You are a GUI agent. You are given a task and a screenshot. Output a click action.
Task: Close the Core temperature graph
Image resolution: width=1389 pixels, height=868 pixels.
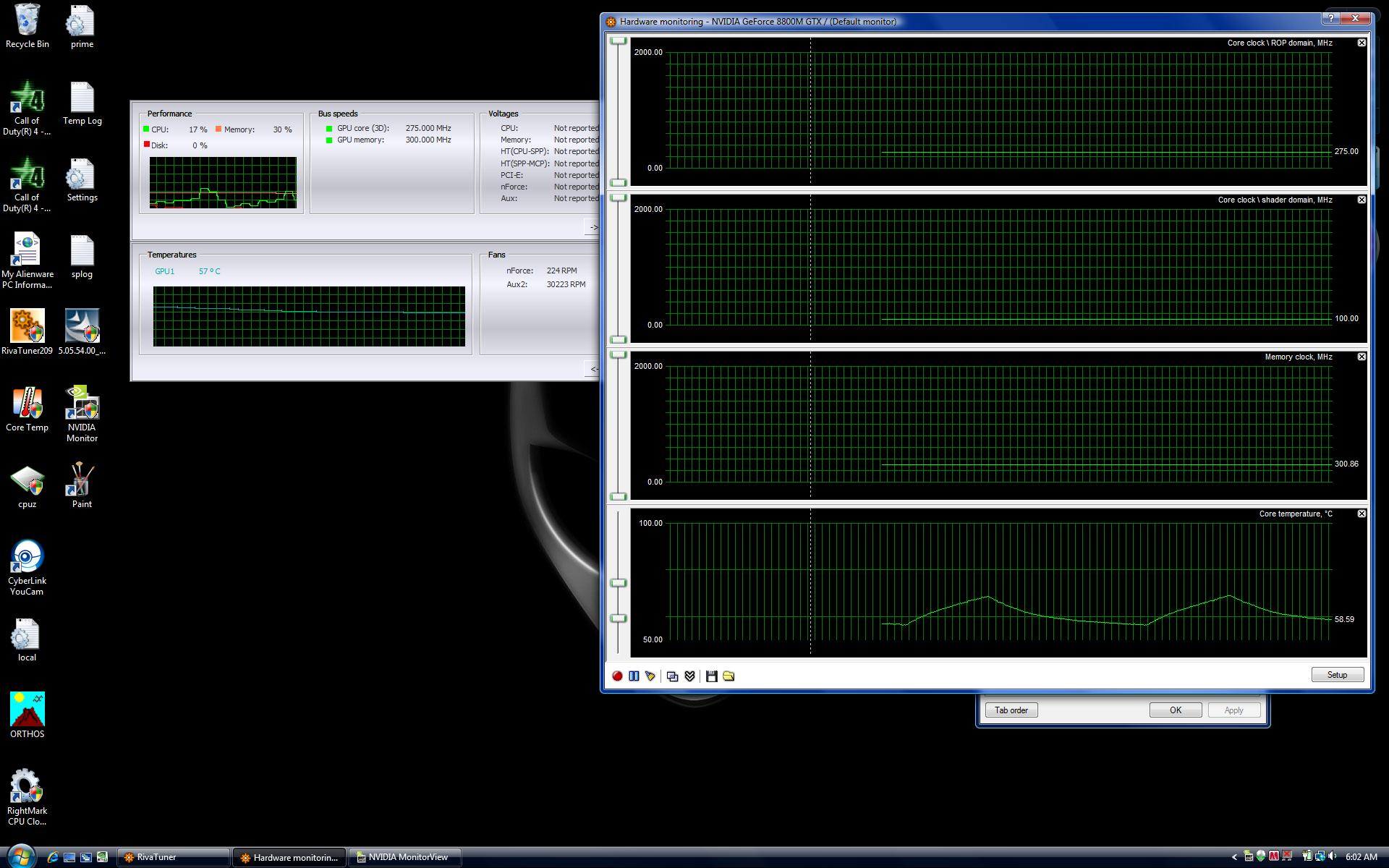1362,514
